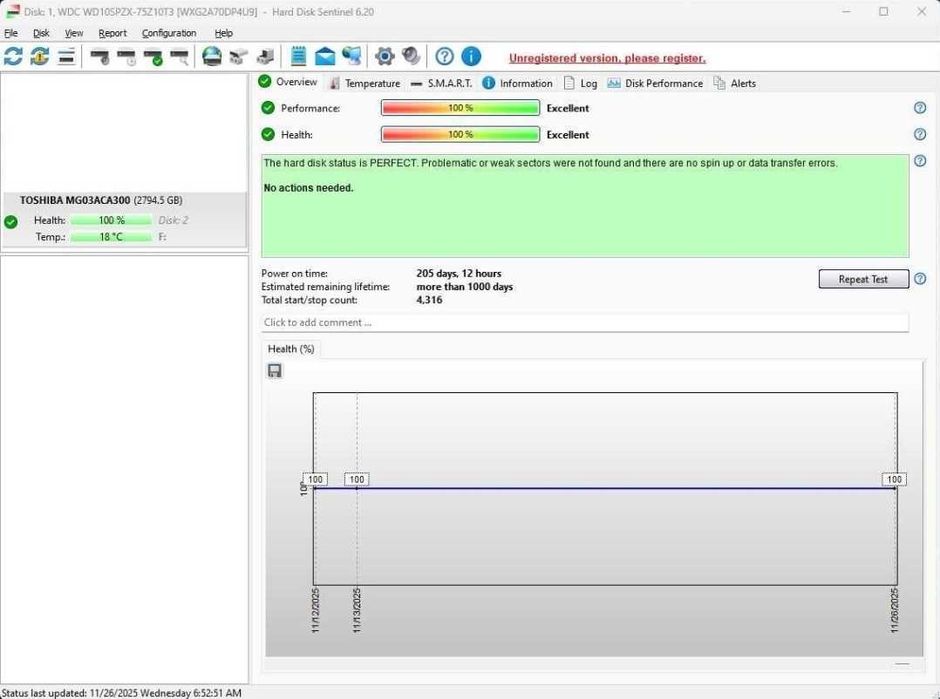Click the Disk: 2 label in disk entry

click(x=173, y=220)
